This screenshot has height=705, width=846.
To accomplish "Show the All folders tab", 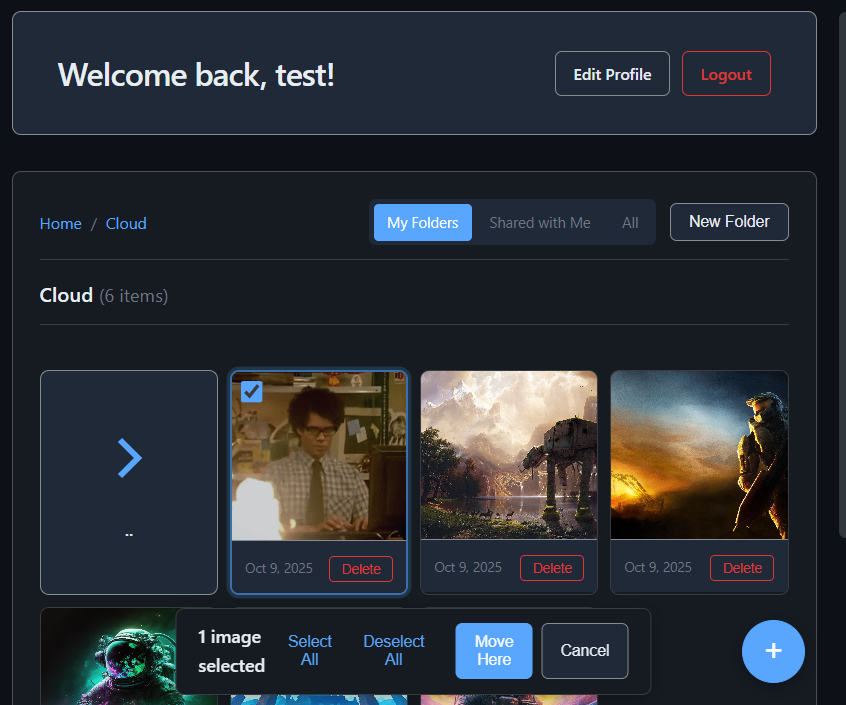I will [630, 223].
